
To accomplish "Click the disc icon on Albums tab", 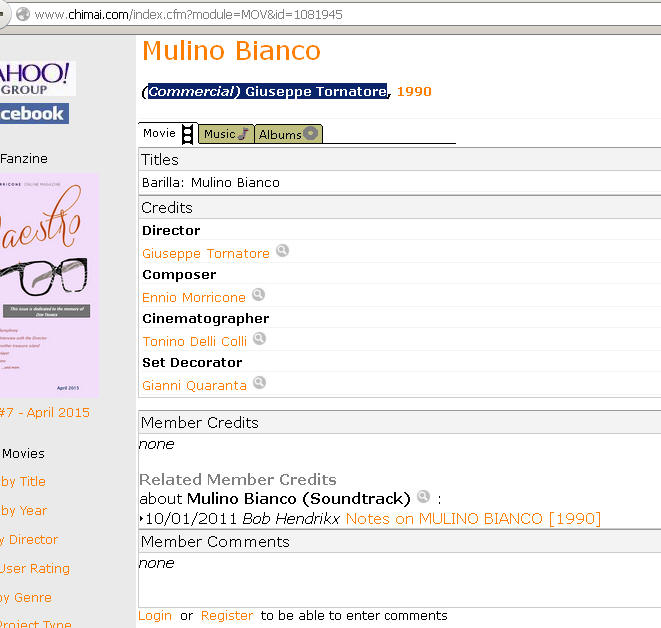I will coord(311,133).
